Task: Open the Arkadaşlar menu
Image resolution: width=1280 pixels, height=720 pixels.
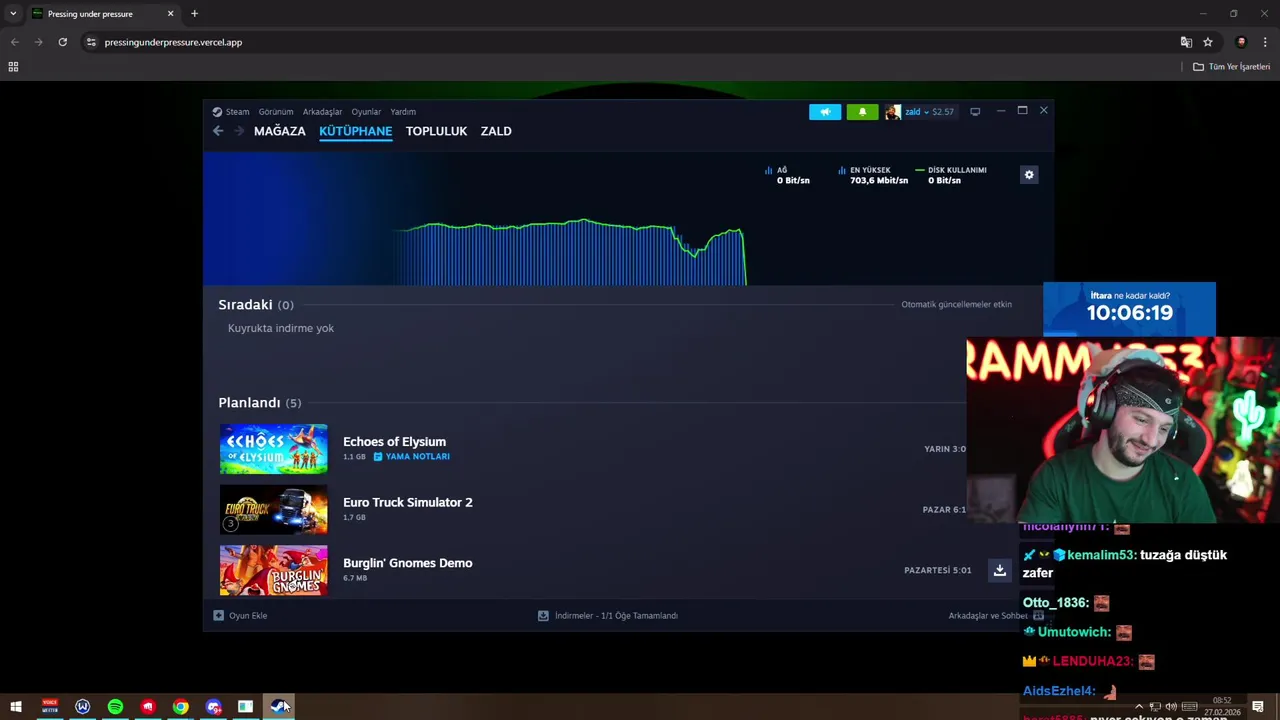Action: [322, 112]
